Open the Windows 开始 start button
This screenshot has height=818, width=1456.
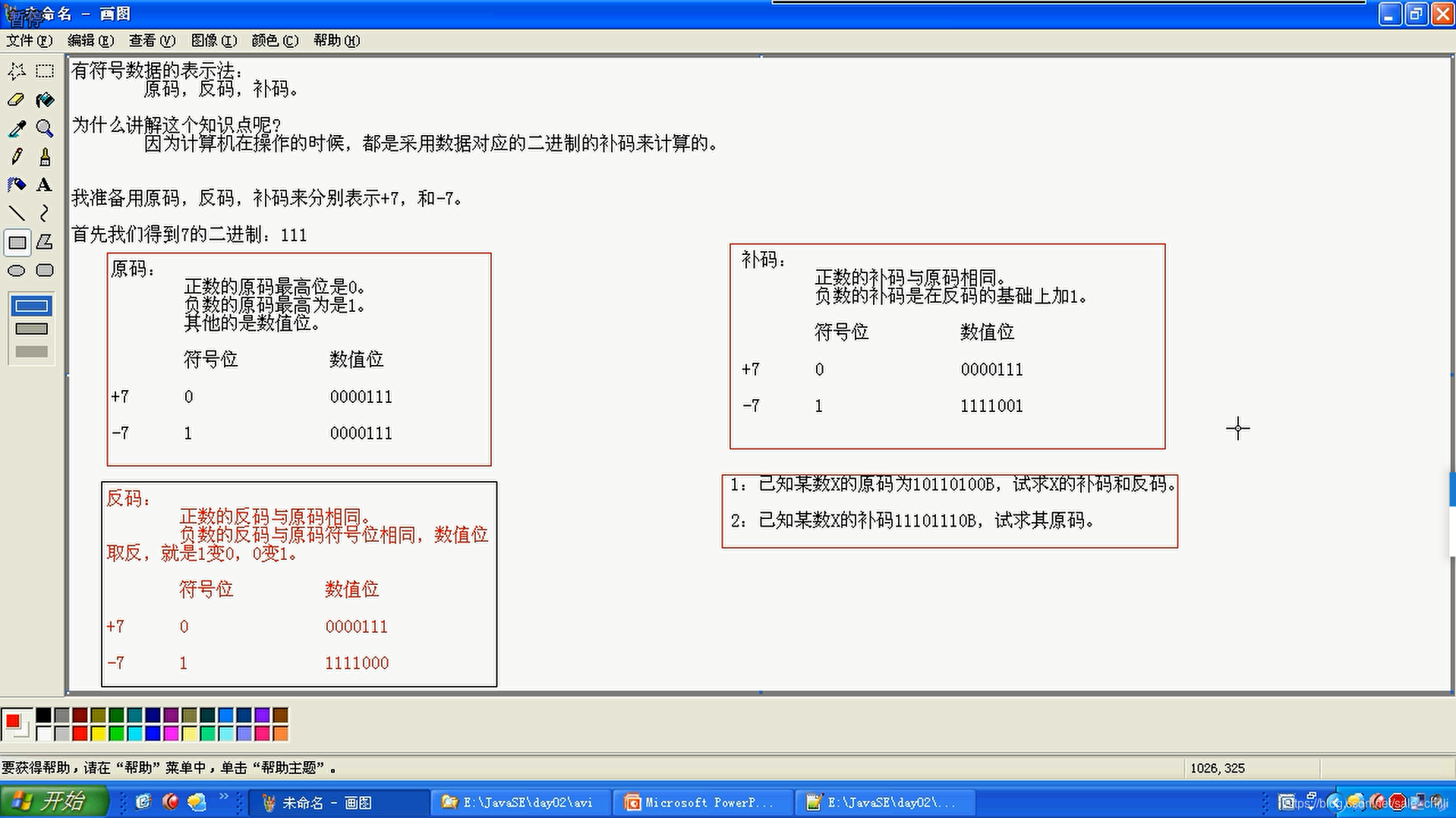tap(53, 801)
